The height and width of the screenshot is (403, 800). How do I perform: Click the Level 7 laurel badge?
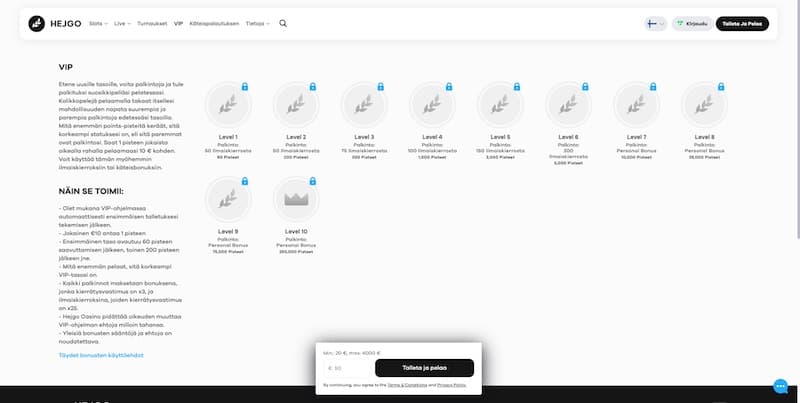tap(636, 105)
